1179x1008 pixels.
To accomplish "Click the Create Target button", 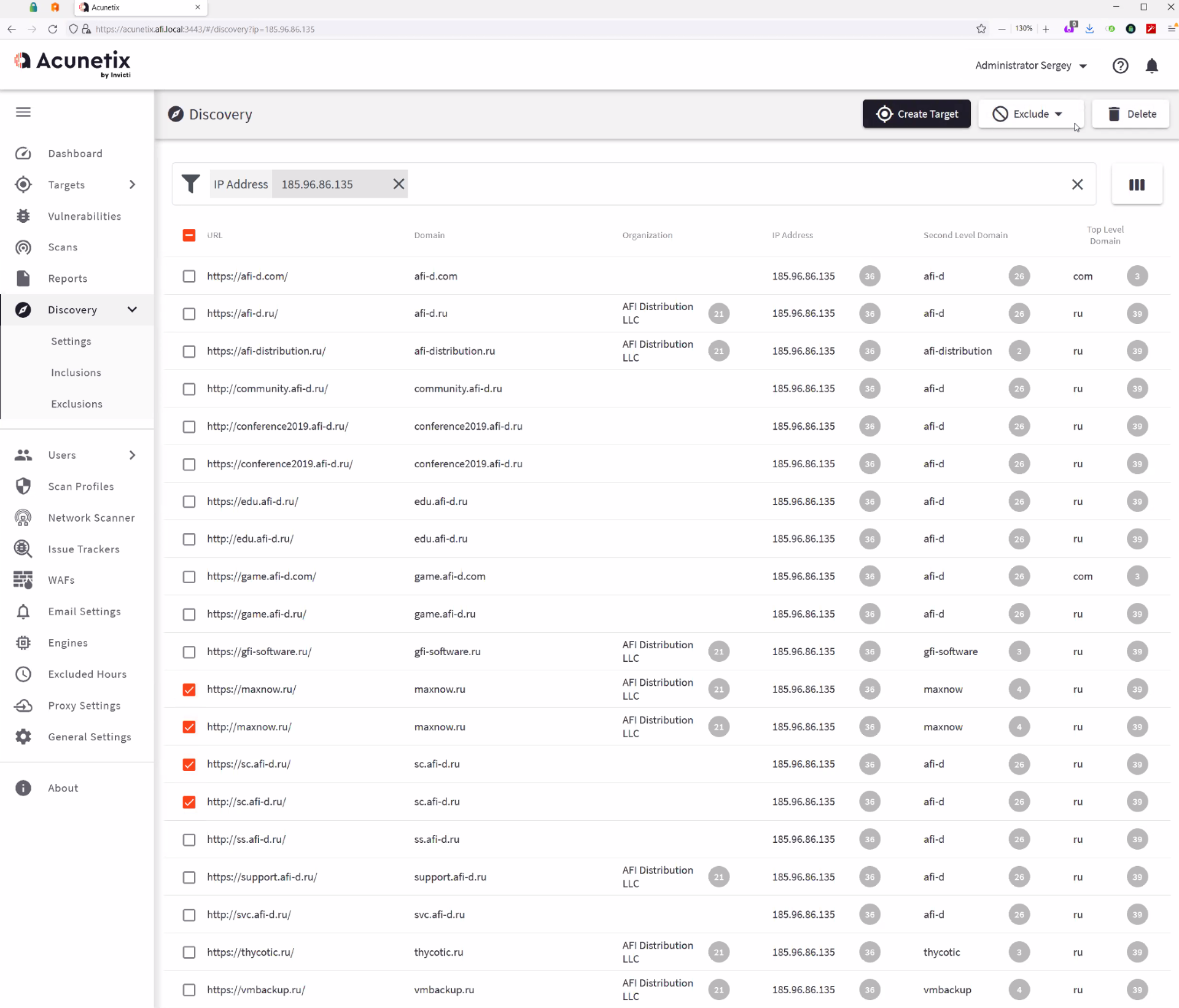I will pos(916,114).
